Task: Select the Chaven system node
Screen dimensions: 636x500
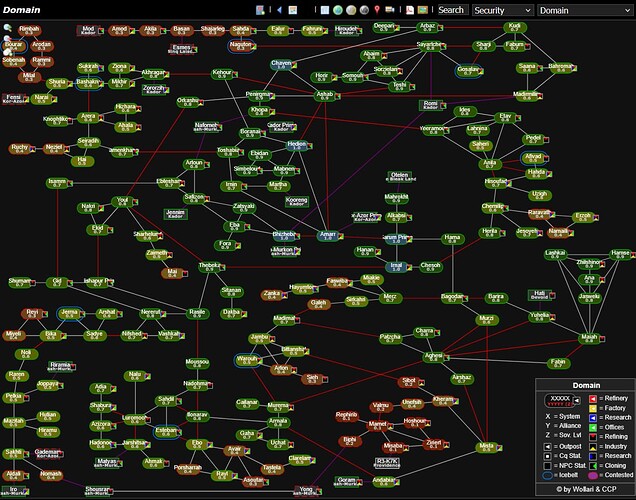Action: coord(281,64)
